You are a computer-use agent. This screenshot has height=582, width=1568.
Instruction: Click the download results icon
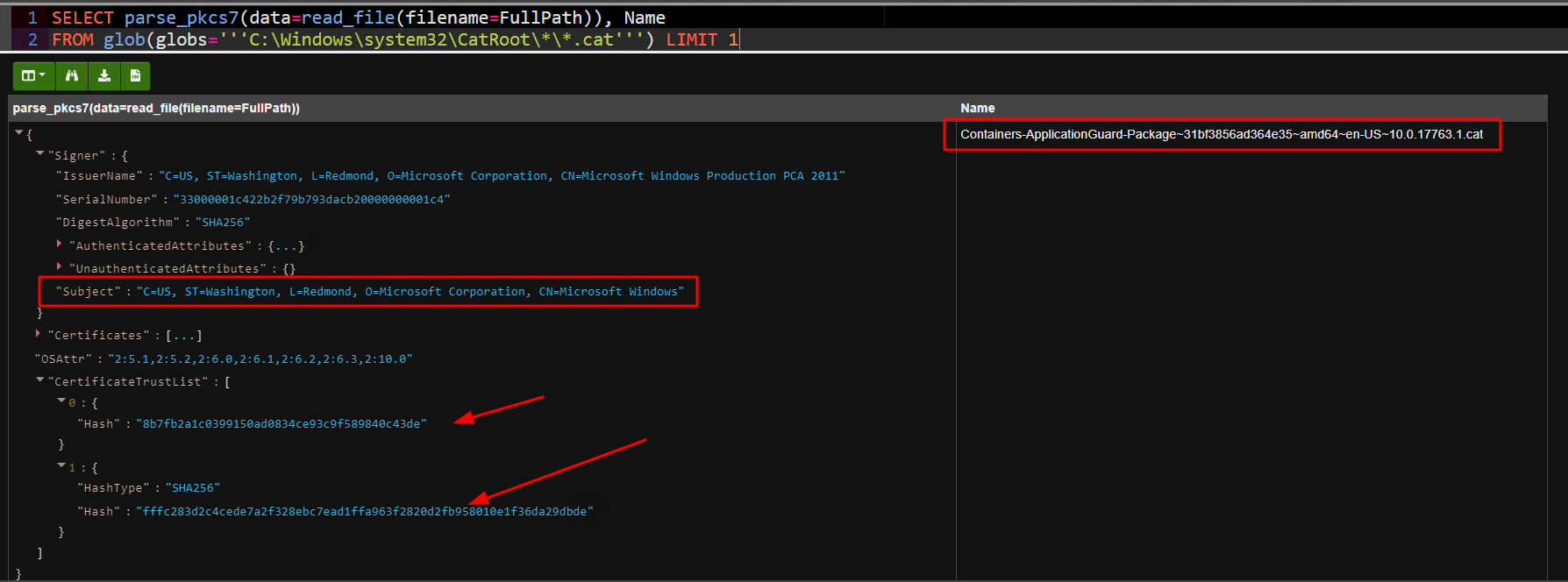coord(104,76)
